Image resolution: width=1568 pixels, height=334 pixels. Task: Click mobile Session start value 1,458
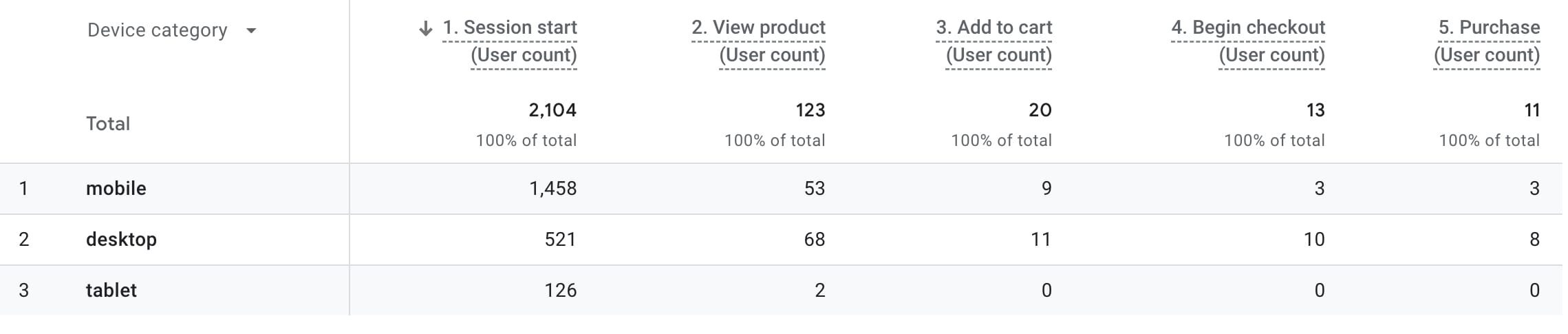[552, 189]
